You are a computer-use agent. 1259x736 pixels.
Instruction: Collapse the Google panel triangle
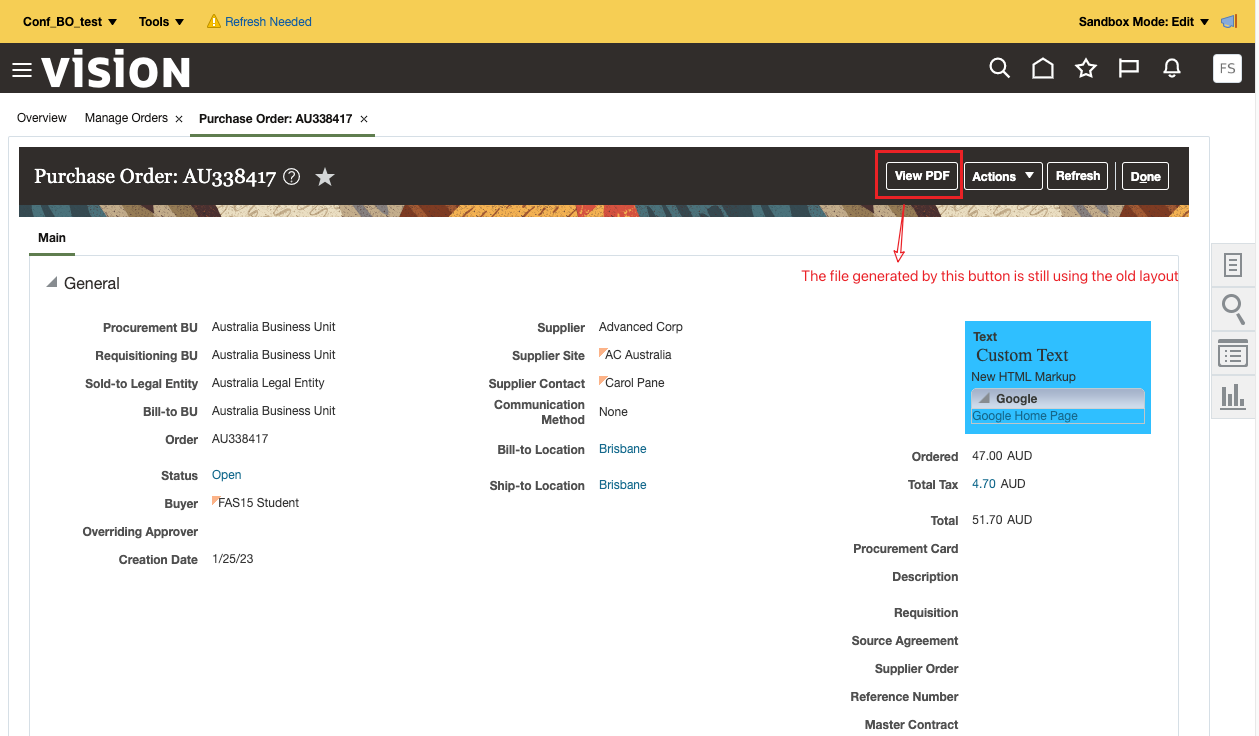point(985,398)
